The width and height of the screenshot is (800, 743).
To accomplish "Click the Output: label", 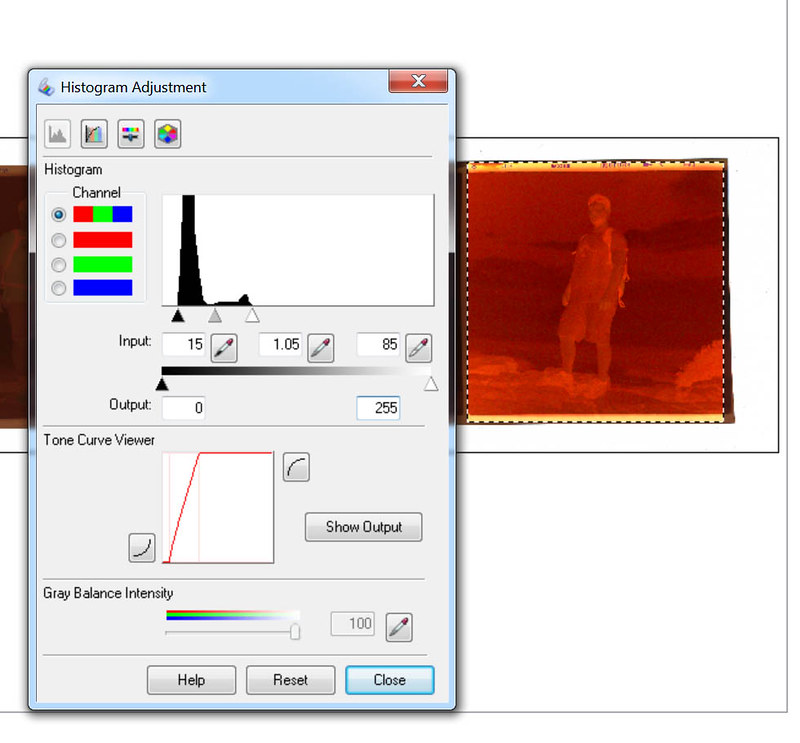I will pyautogui.click(x=131, y=405).
